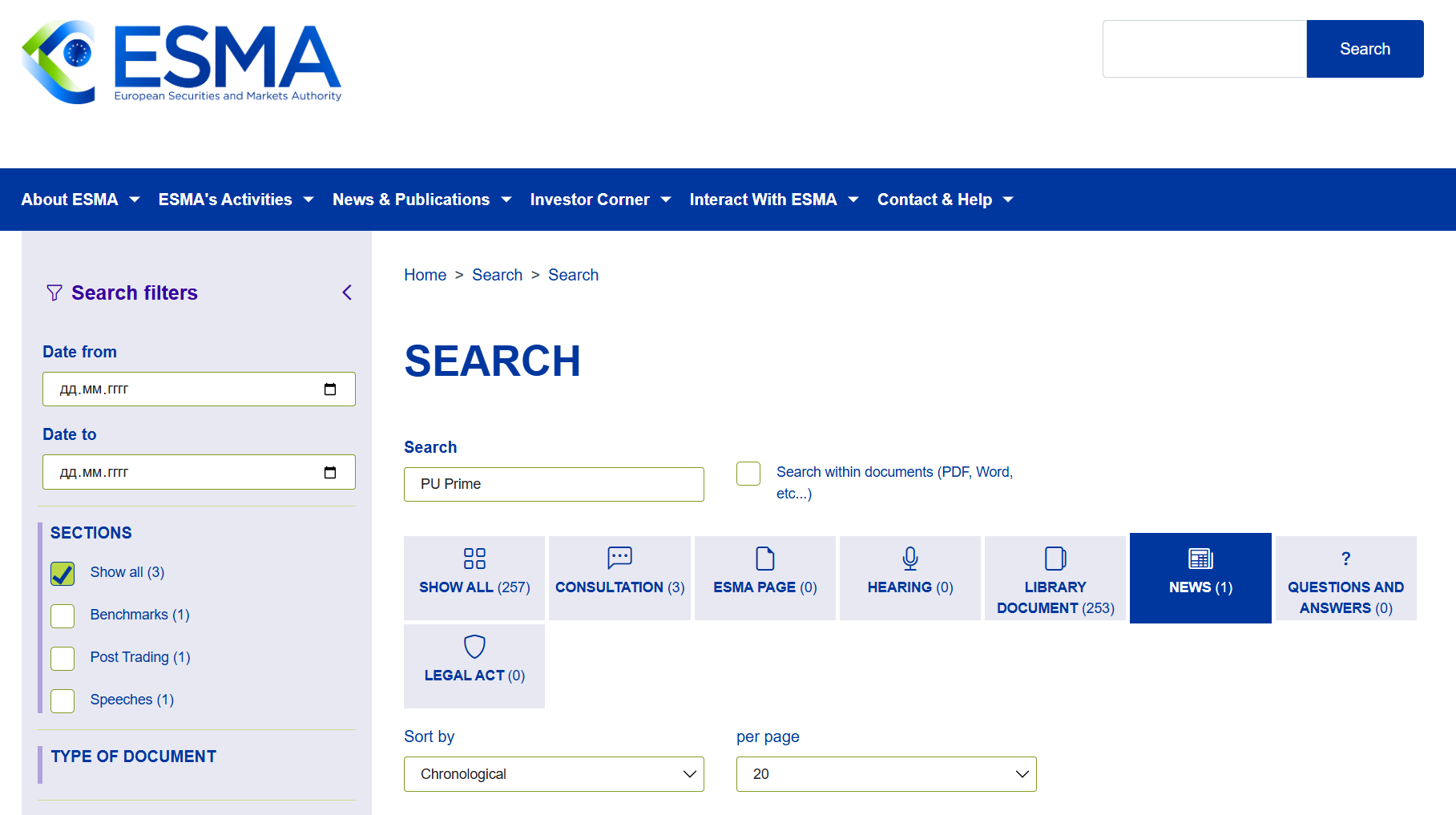The image size is (1456, 815).
Task: Click the News newspaper icon
Action: [1200, 559]
